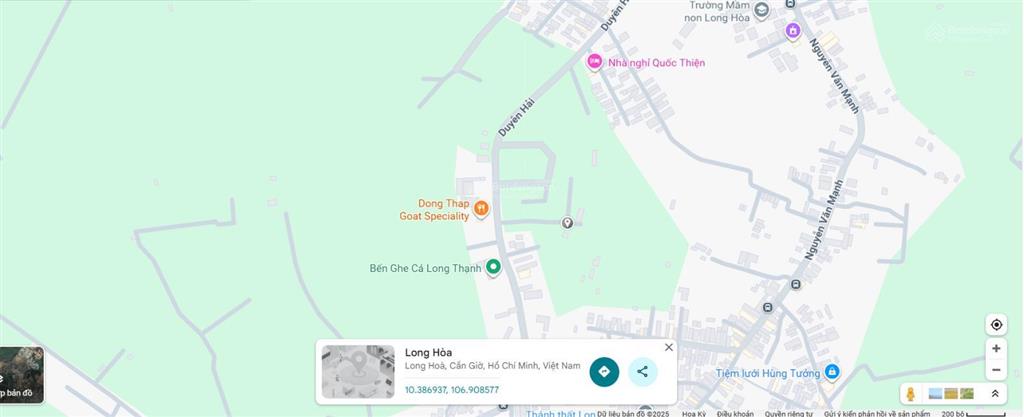Close the Long Hòa info card
The height and width of the screenshot is (417, 1024).
pos(668,347)
